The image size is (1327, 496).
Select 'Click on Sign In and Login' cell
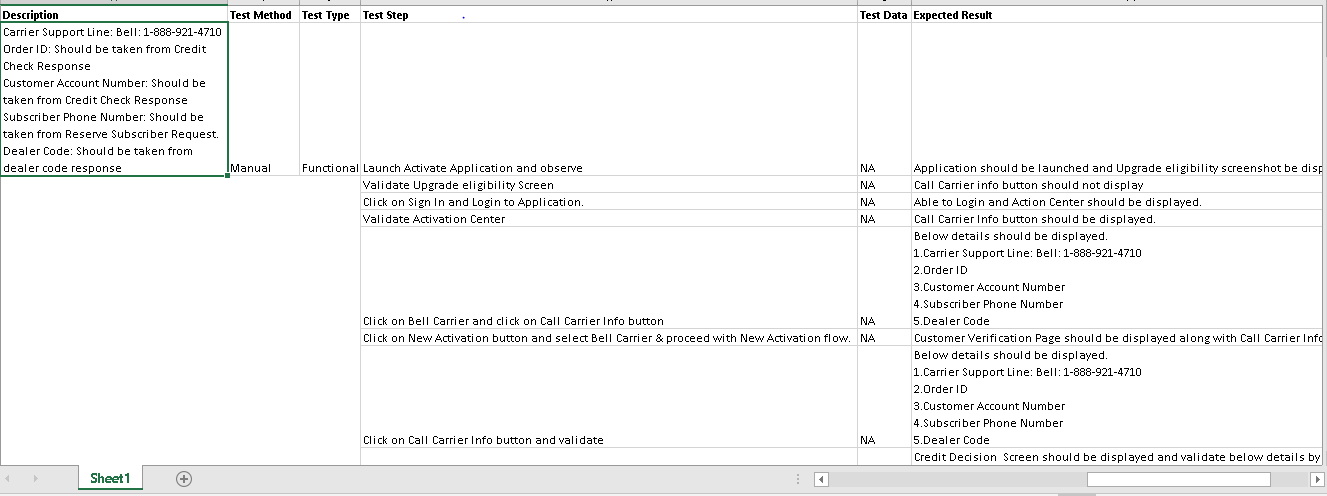pos(609,202)
